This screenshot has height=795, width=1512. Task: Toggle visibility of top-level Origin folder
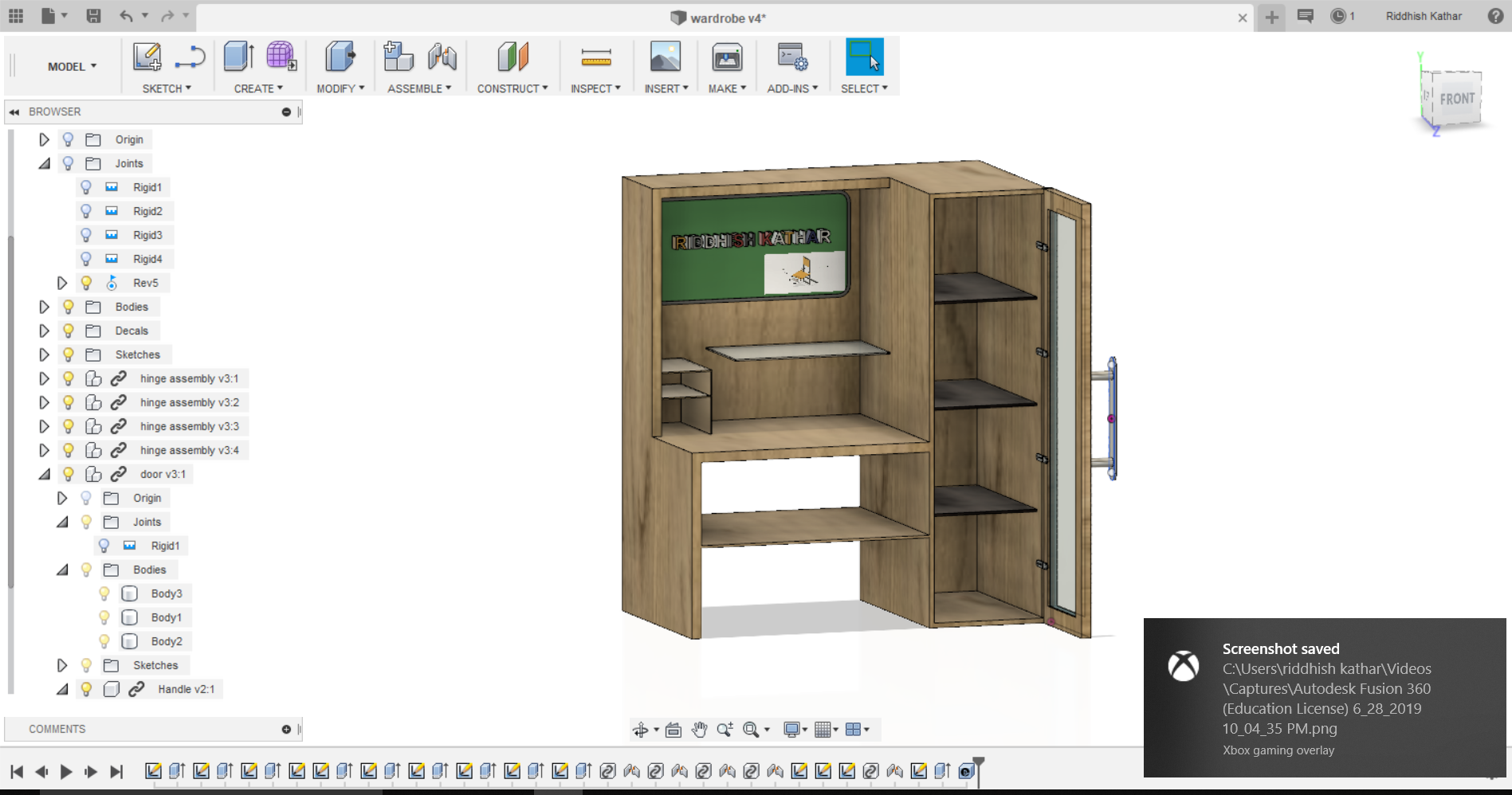(x=69, y=139)
